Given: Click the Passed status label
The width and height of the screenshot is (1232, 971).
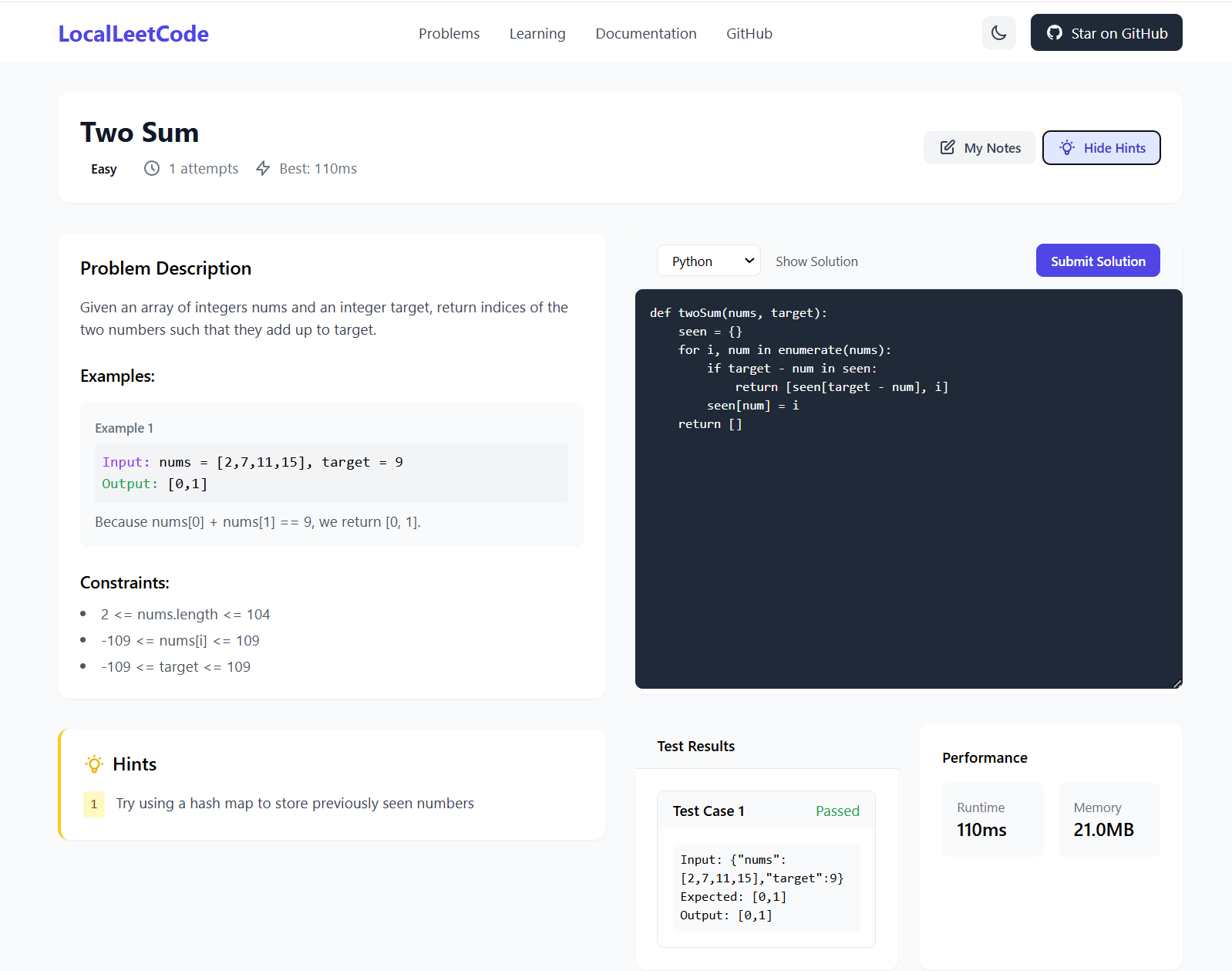Looking at the screenshot, I should (x=837, y=811).
